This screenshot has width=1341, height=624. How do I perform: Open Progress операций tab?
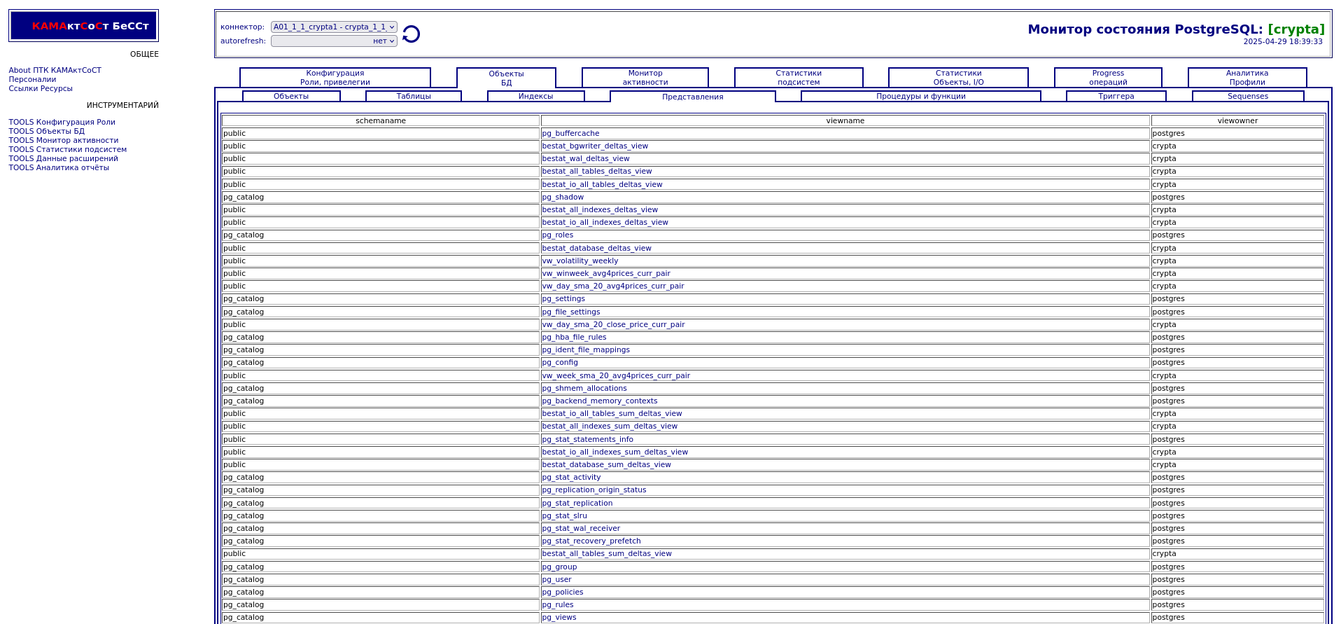coord(1107,78)
